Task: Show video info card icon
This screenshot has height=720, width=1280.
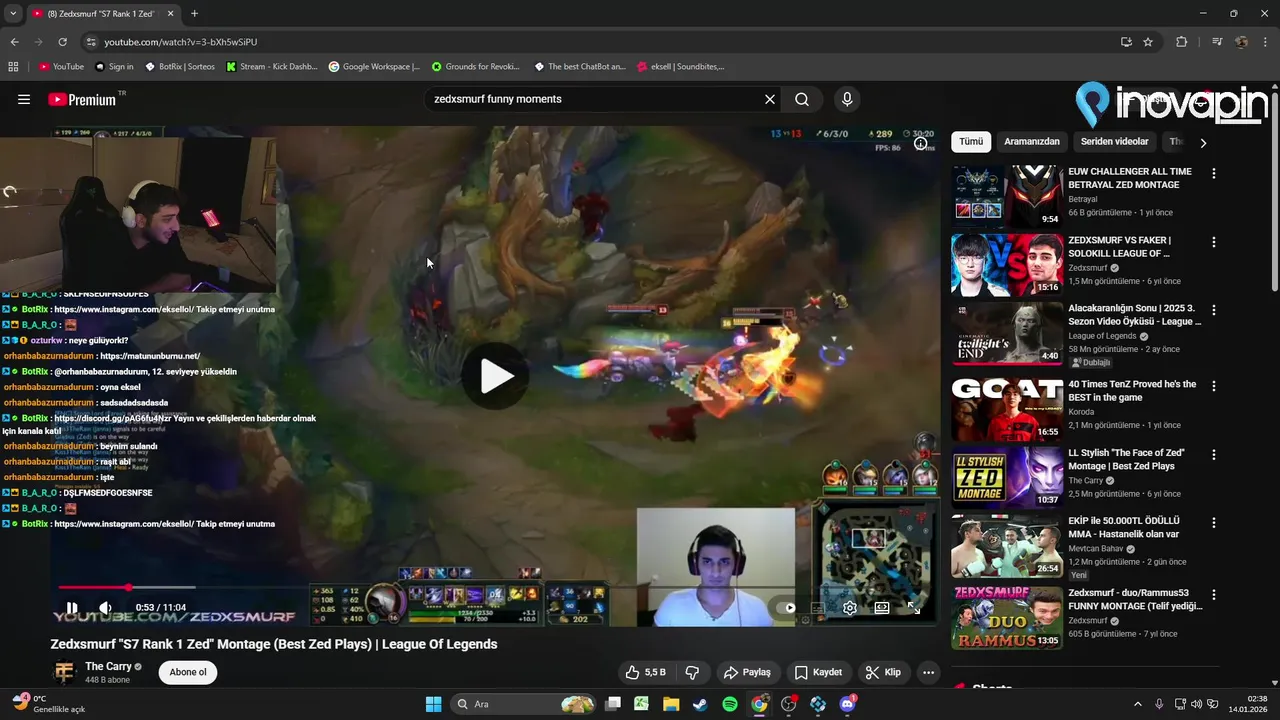Action: point(921,143)
